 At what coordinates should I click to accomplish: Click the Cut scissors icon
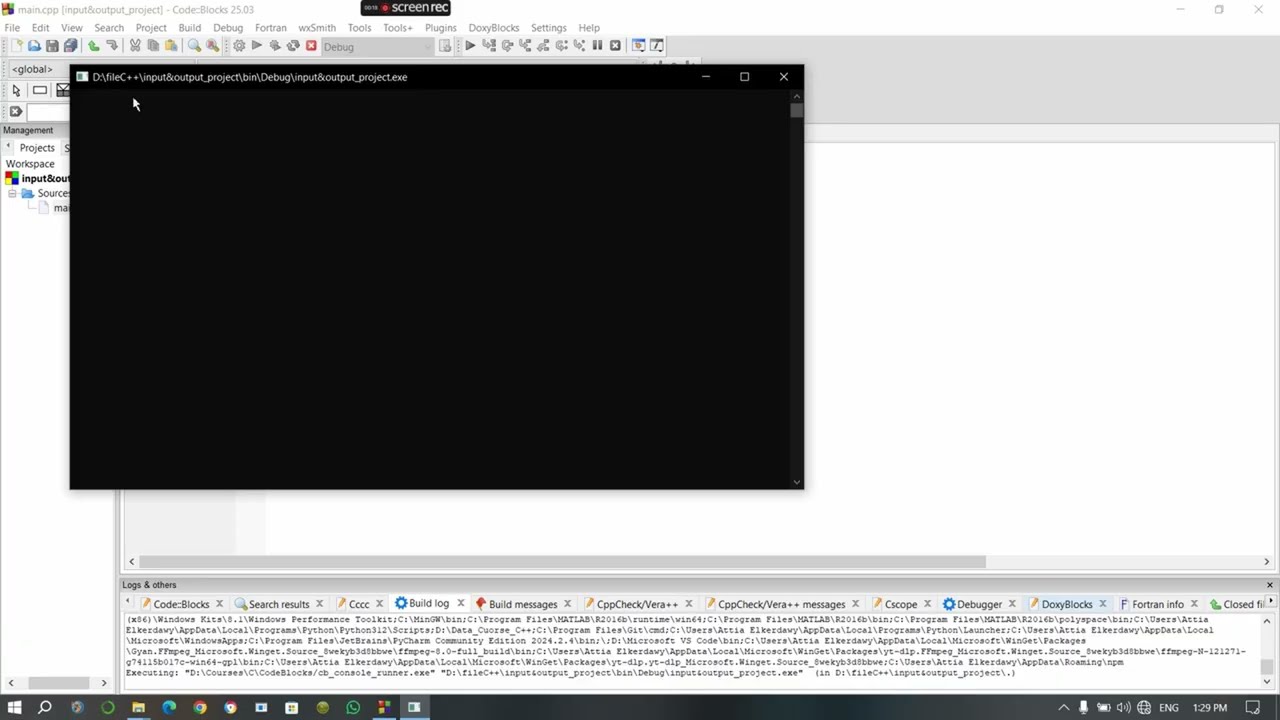[x=135, y=46]
